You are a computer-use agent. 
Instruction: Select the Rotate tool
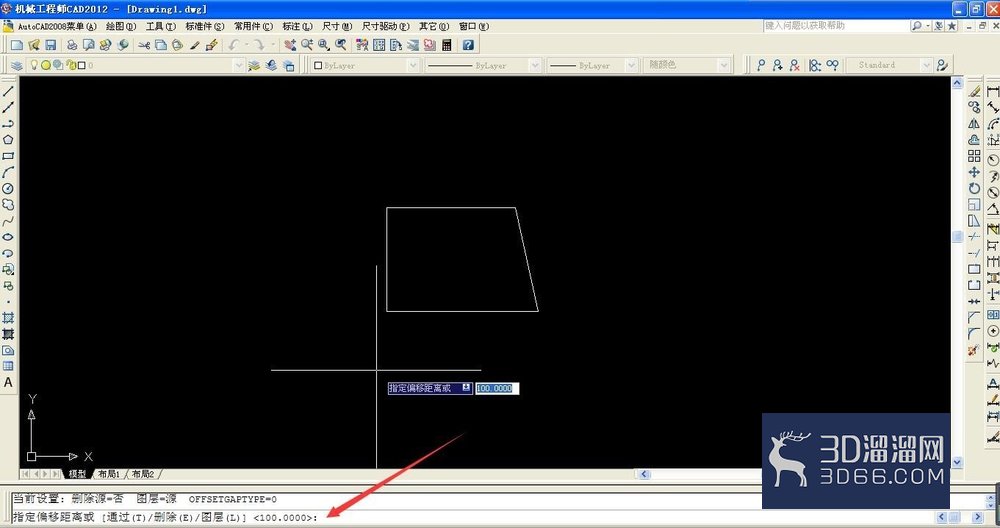pyautogui.click(x=974, y=188)
